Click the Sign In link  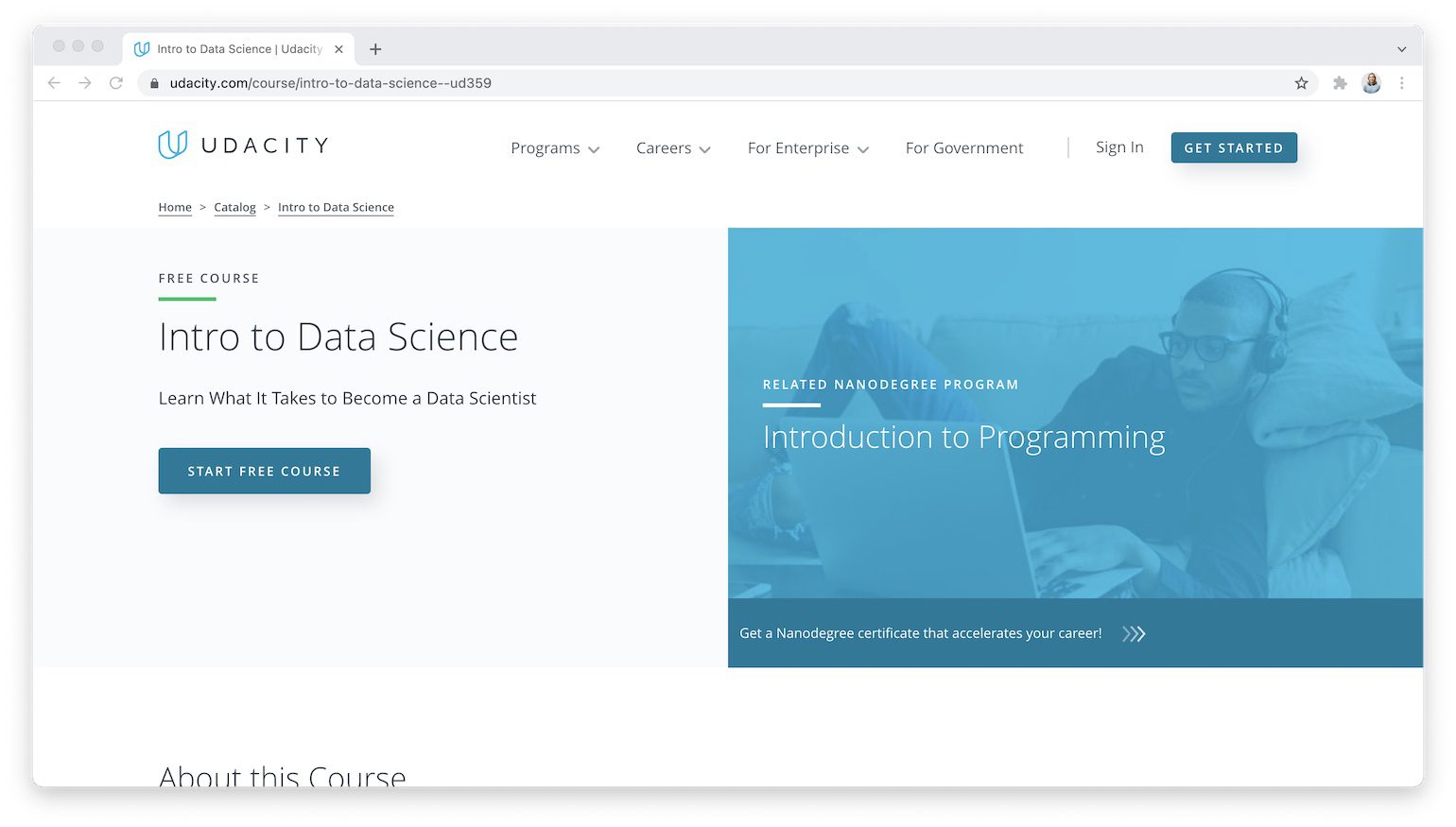coord(1119,147)
